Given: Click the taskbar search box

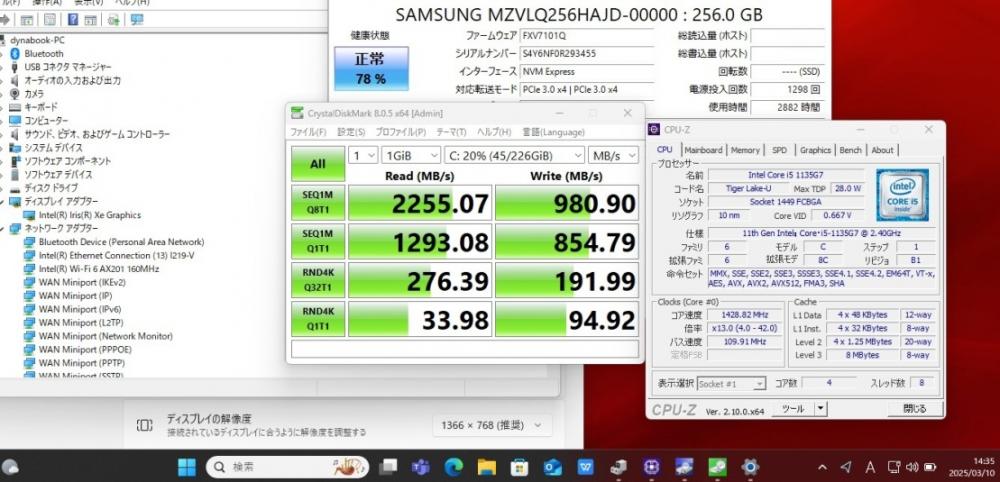Looking at the screenshot, I should [287, 467].
